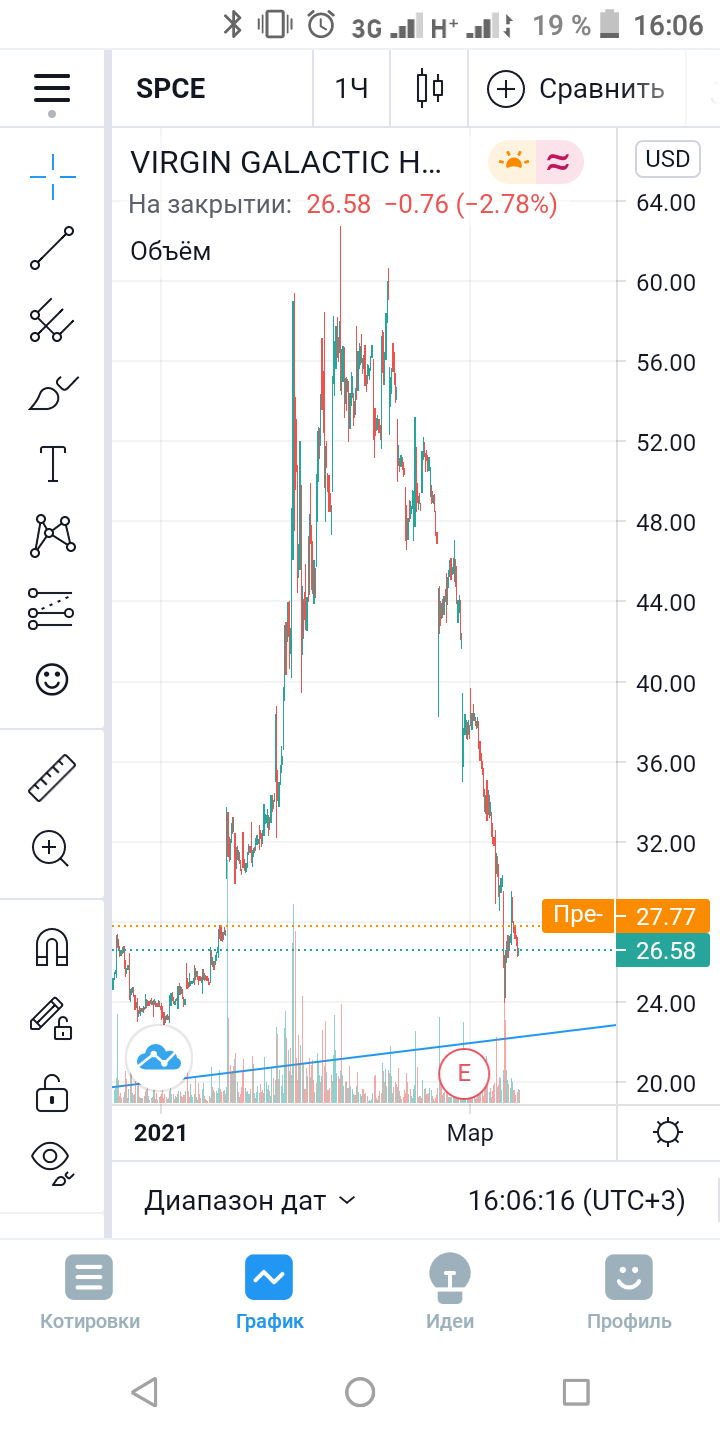Switch to the График tab
Image resolution: width=720 pixels, height=1440 pixels.
269,1292
